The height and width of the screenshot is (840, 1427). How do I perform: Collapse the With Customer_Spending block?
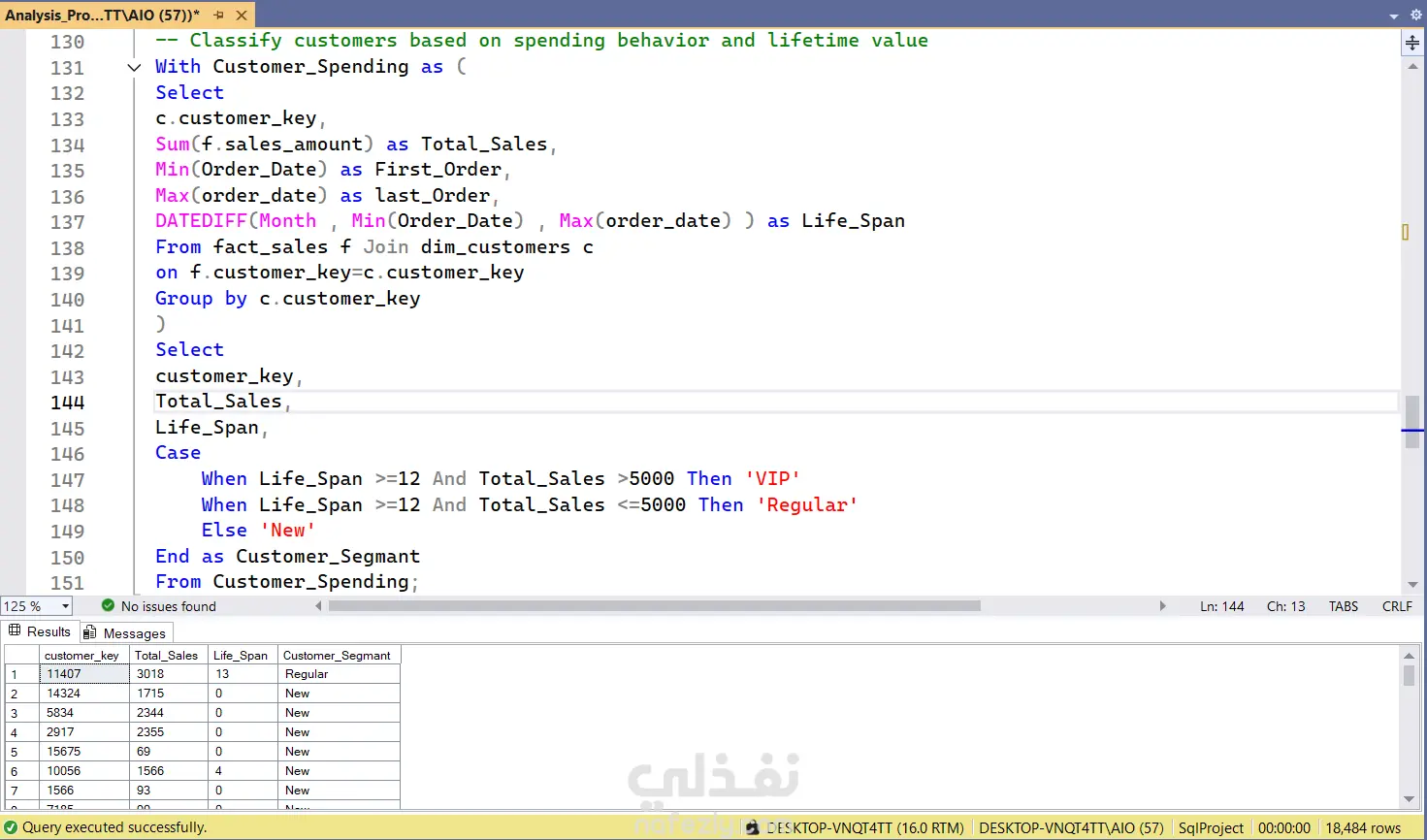pyautogui.click(x=134, y=67)
